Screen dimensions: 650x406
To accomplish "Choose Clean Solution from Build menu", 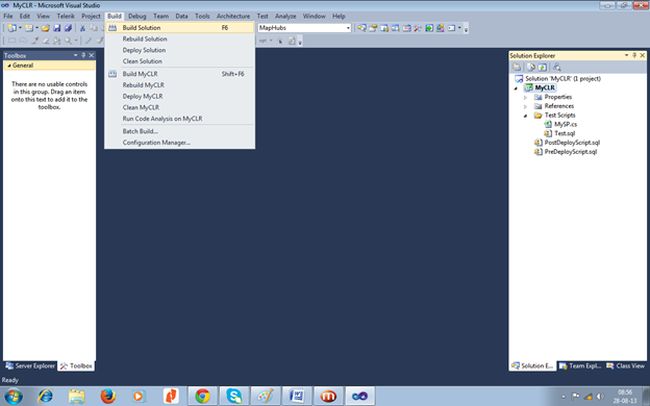I will coord(179,61).
